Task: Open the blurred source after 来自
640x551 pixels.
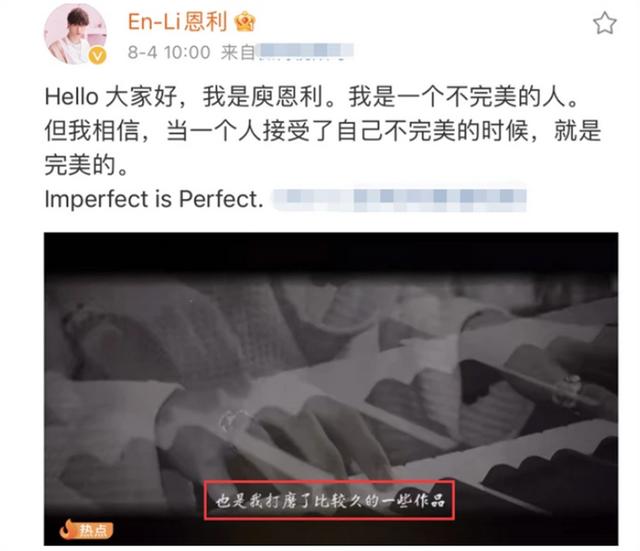Action: tap(304, 51)
